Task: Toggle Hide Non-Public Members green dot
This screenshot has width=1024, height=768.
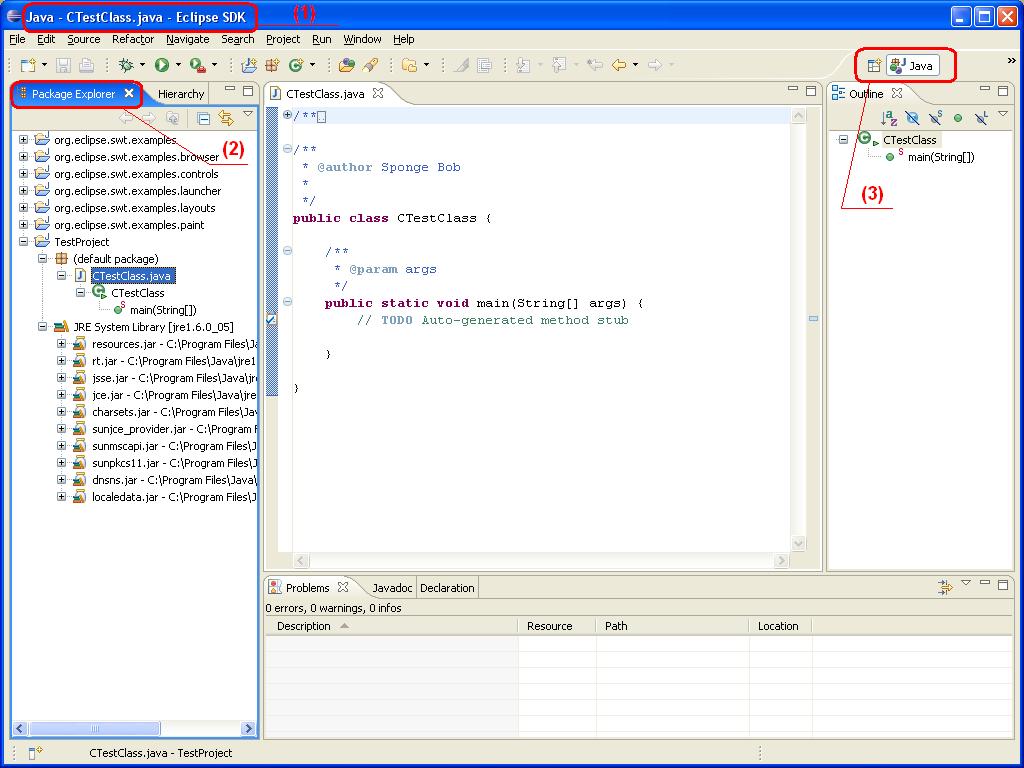Action: coord(958,118)
